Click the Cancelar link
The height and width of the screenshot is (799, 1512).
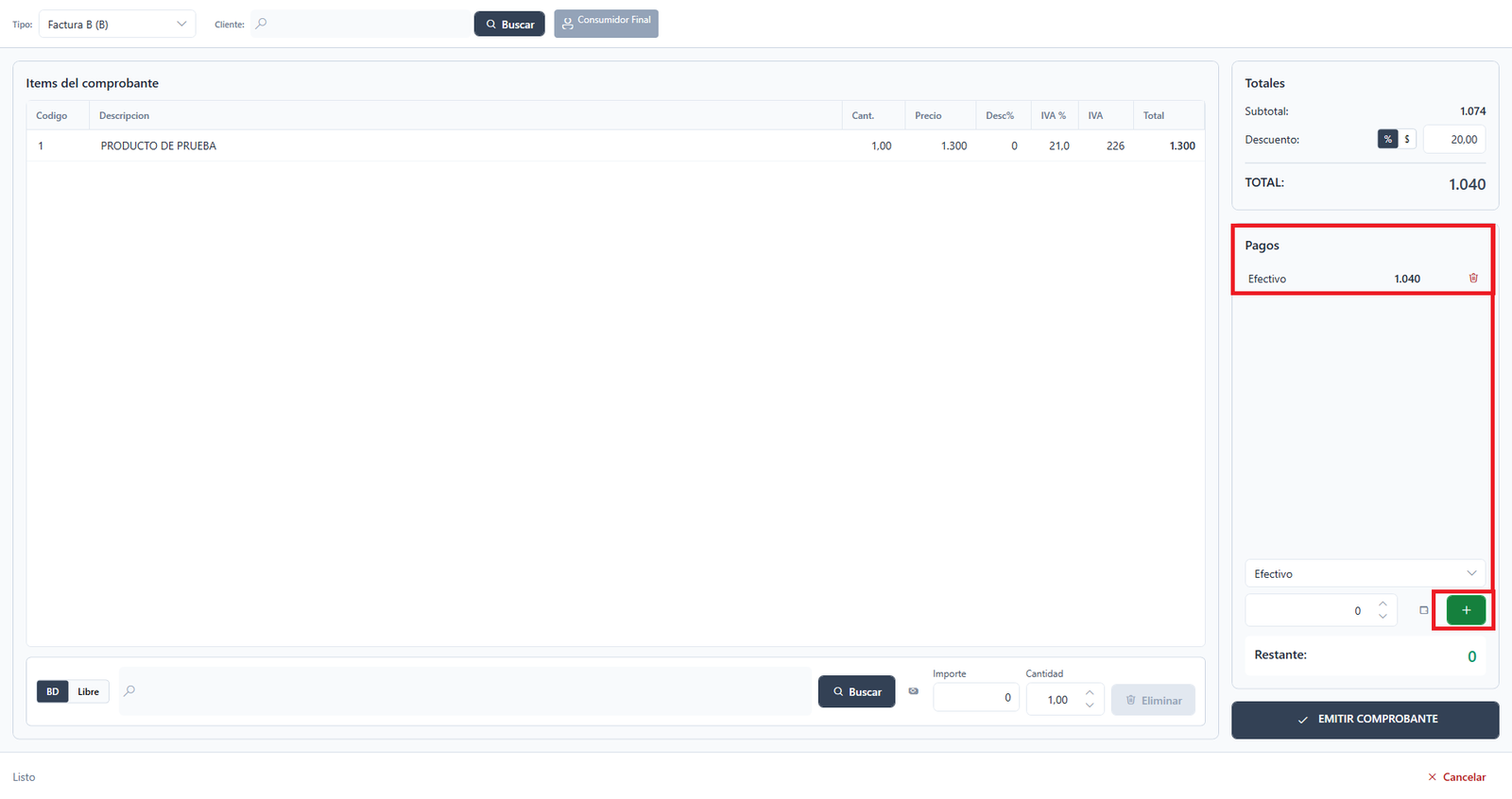click(x=1456, y=777)
